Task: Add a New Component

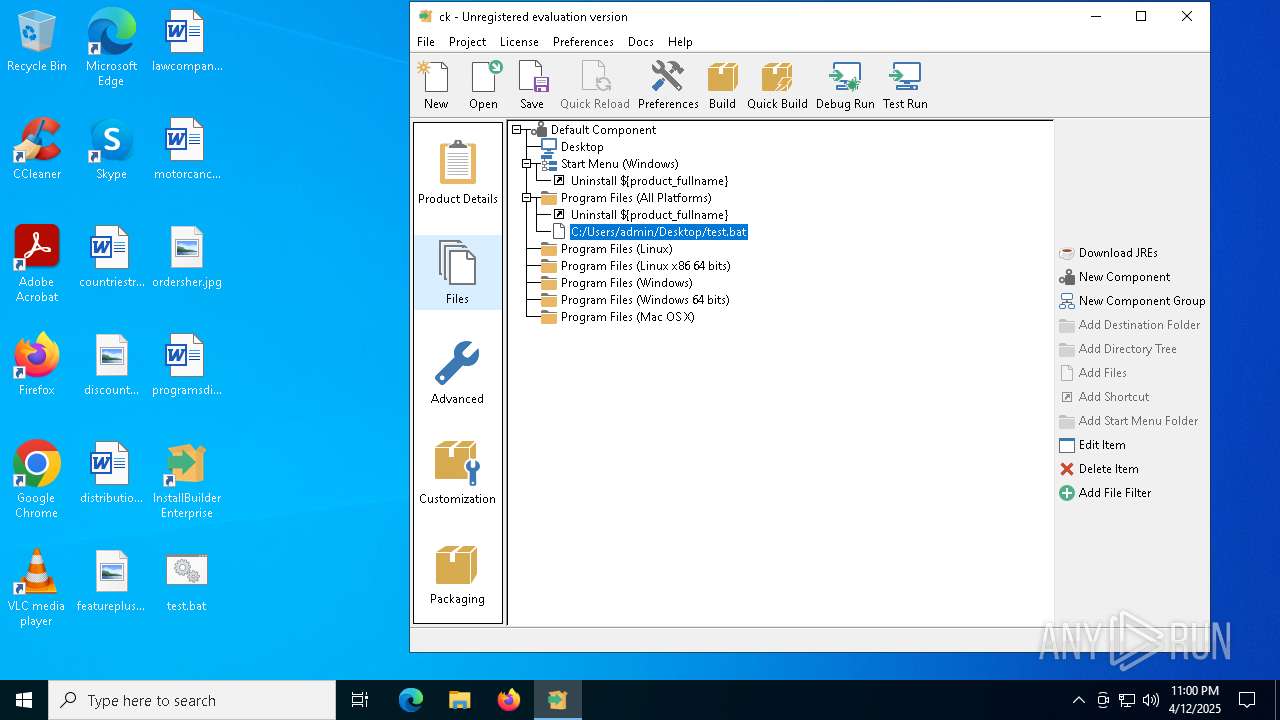Action: coord(1114,277)
